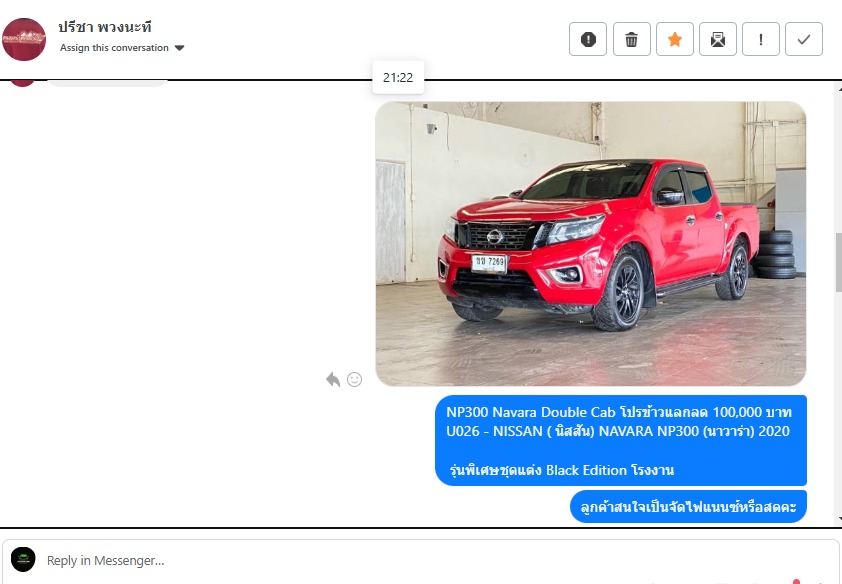Click Assign this conversation label

[114, 48]
